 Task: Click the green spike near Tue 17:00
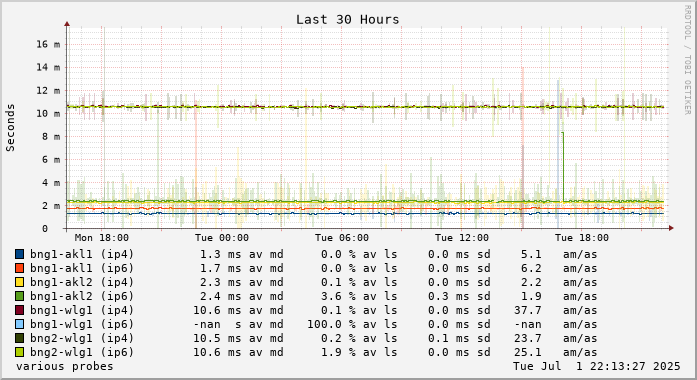click(563, 167)
